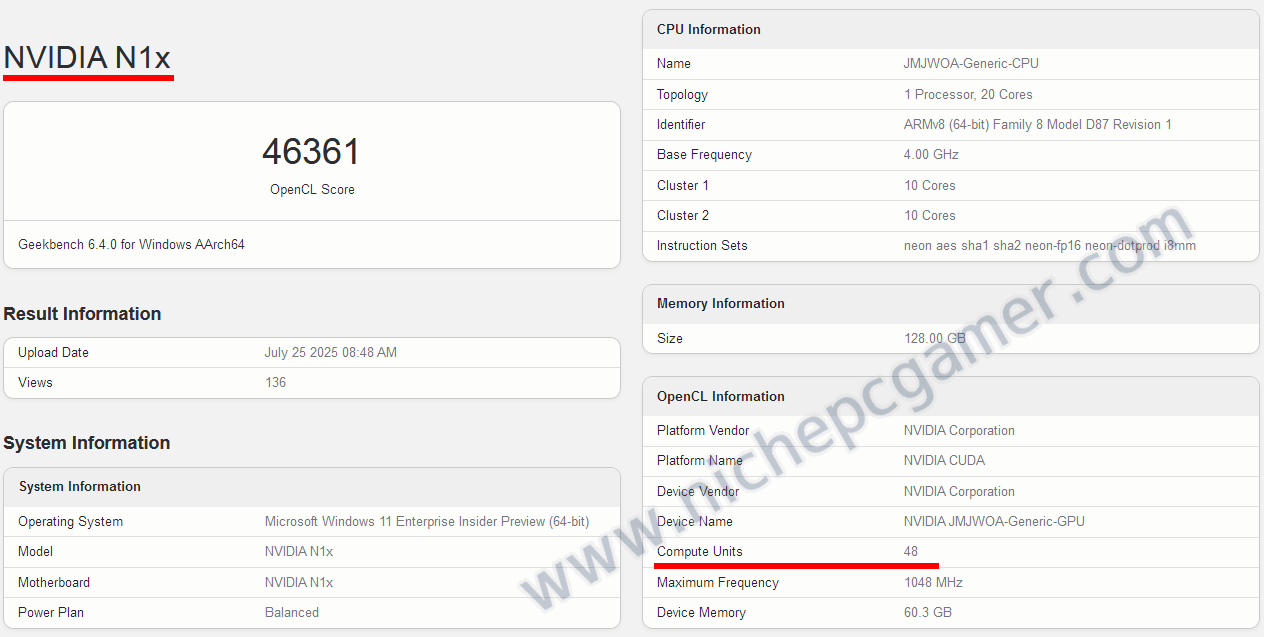The width and height of the screenshot is (1264, 637).
Task: Click the Result Information section heading
Action: pos(82,314)
